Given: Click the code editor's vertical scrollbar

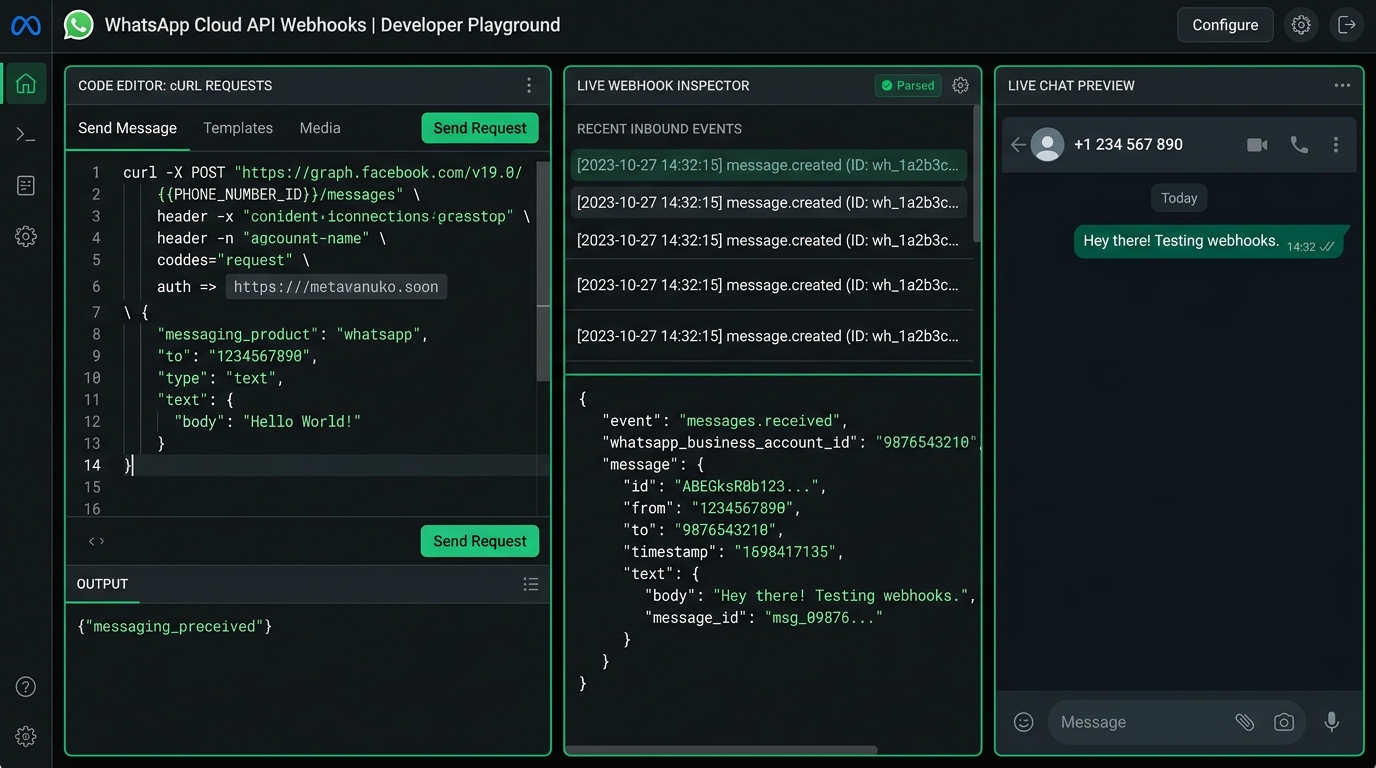Looking at the screenshot, I should pos(543,272).
